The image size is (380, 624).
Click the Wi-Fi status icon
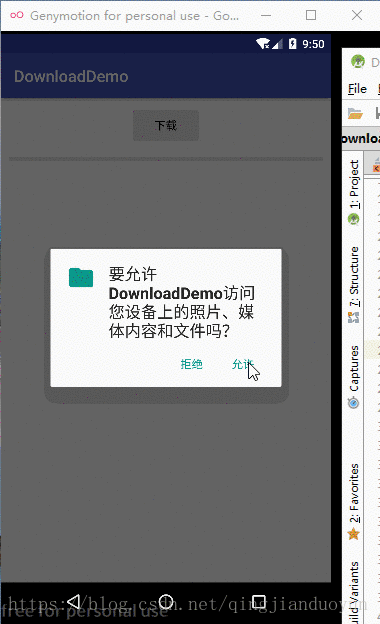point(263,43)
